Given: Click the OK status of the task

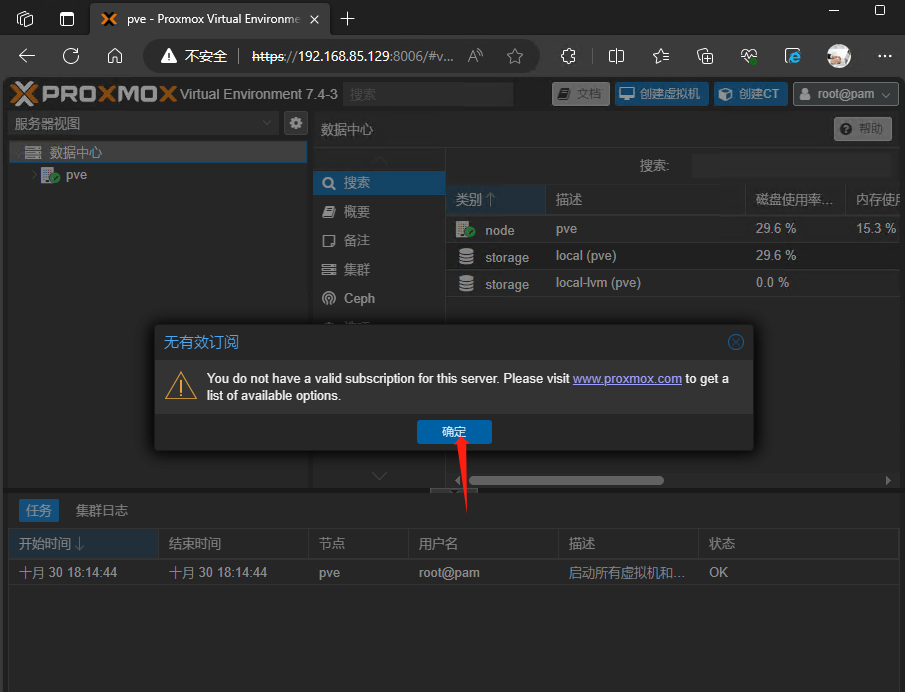Looking at the screenshot, I should (x=719, y=573).
